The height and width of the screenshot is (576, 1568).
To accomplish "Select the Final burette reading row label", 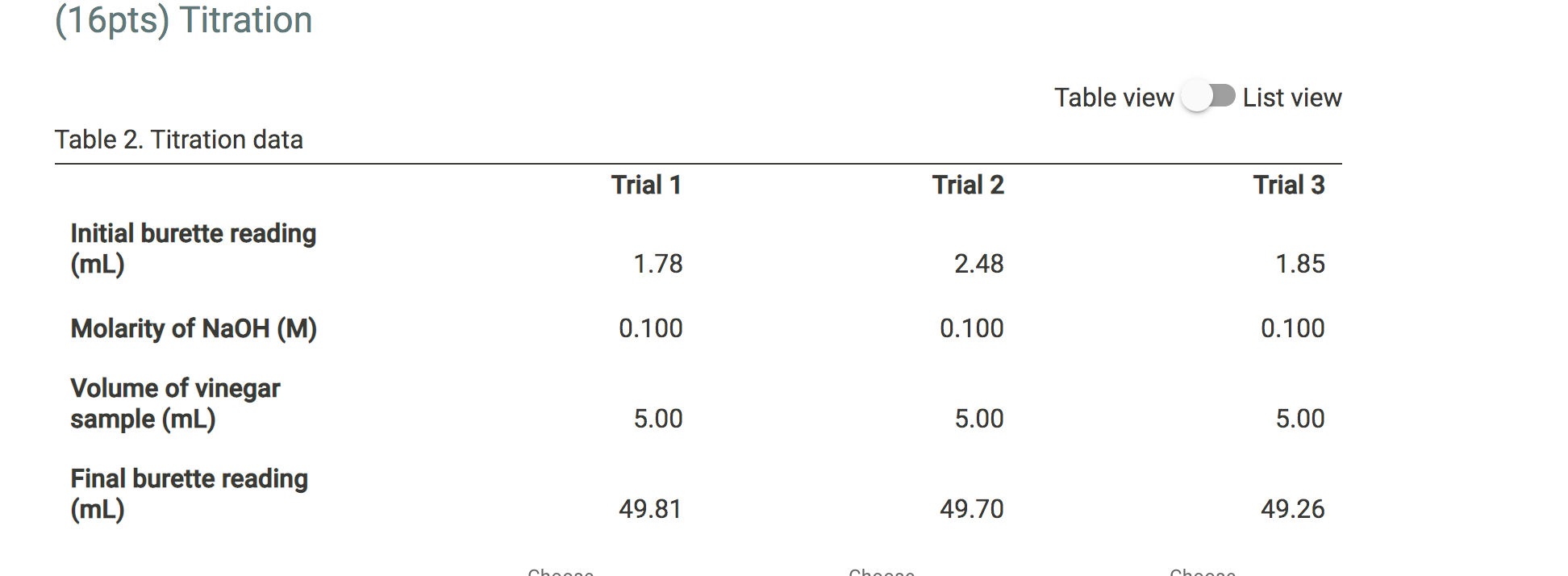I will [x=189, y=493].
